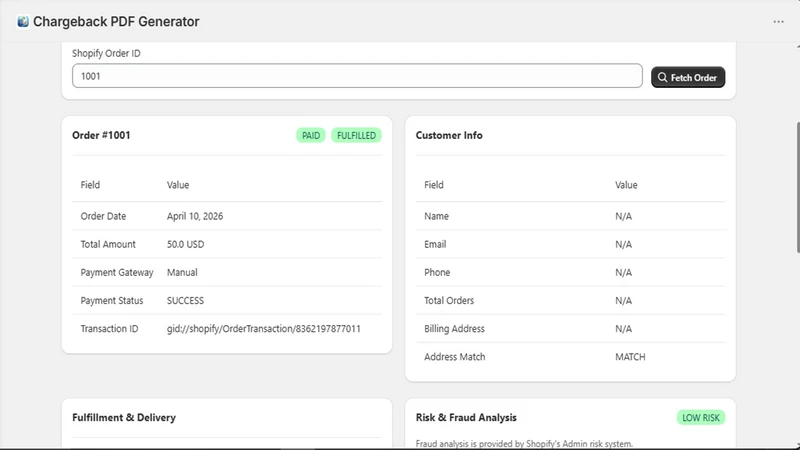Click the N/A value in Total Orders row
800x450 pixels.
point(623,301)
